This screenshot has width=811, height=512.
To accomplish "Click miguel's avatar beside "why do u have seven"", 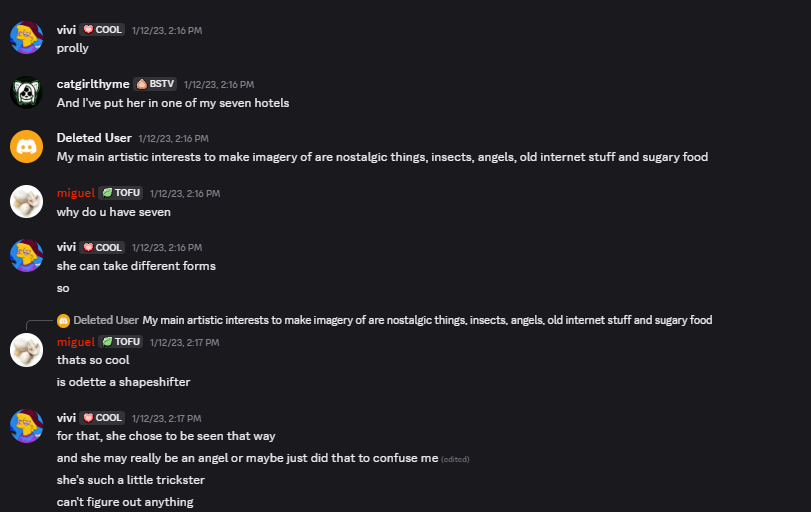I will 26,201.
